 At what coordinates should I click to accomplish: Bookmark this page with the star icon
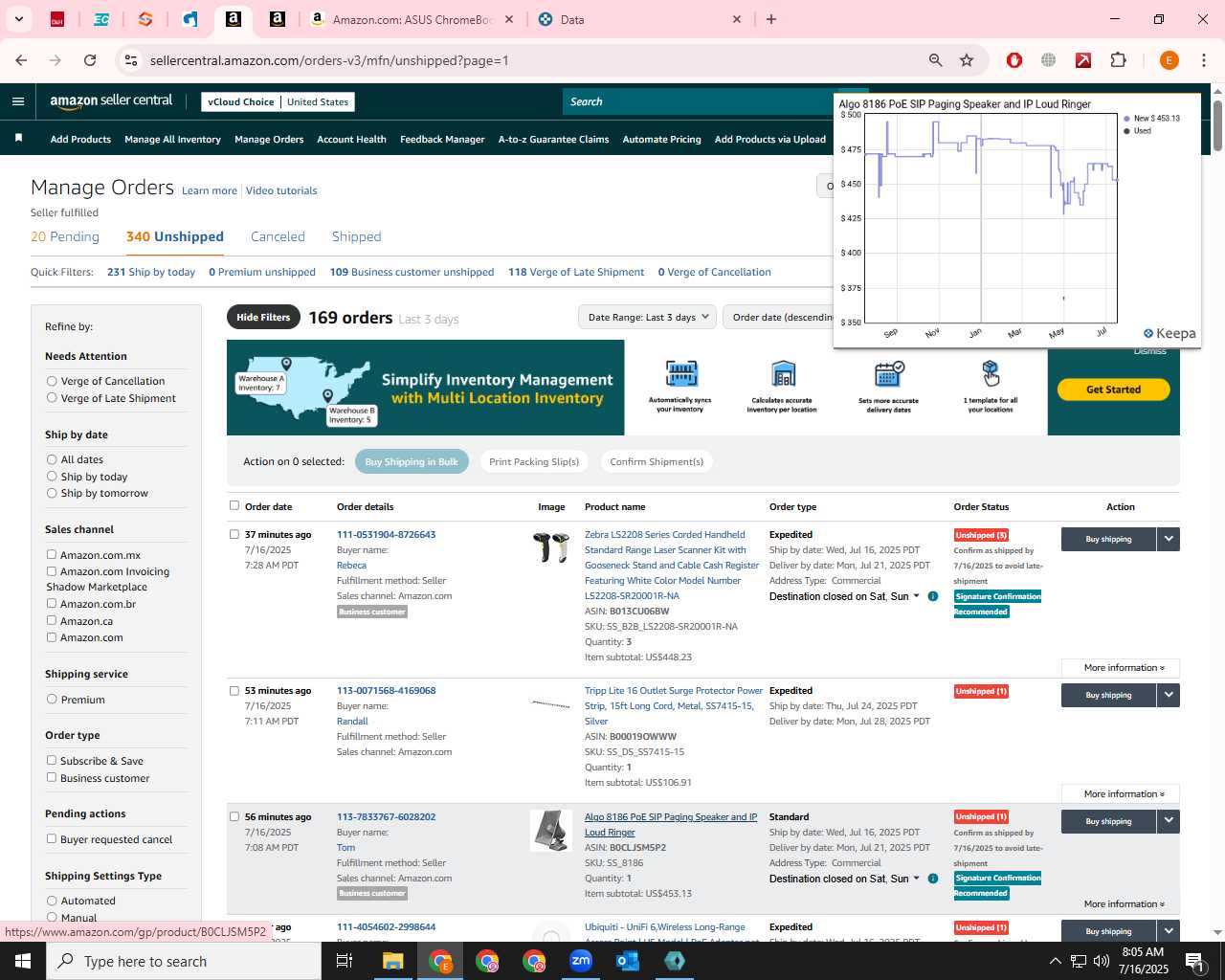pyautogui.click(x=967, y=60)
